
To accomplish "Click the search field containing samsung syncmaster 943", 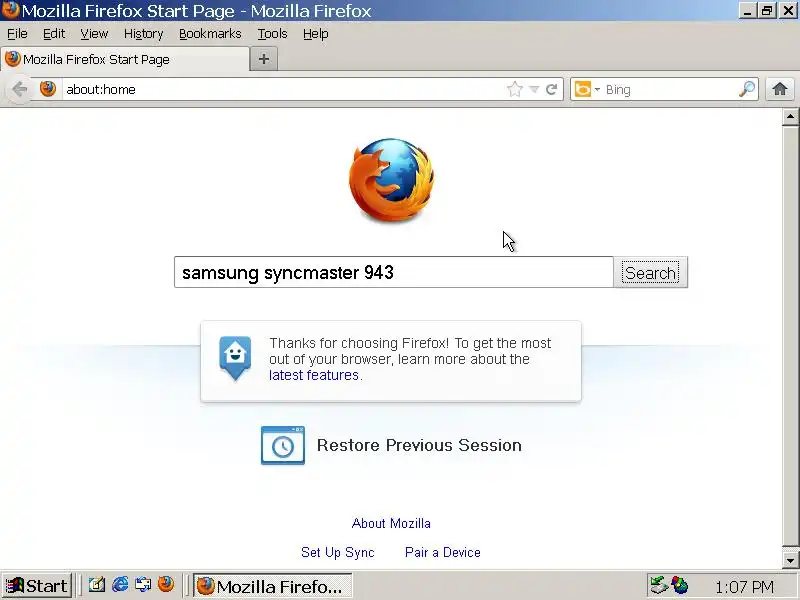I will 393,272.
